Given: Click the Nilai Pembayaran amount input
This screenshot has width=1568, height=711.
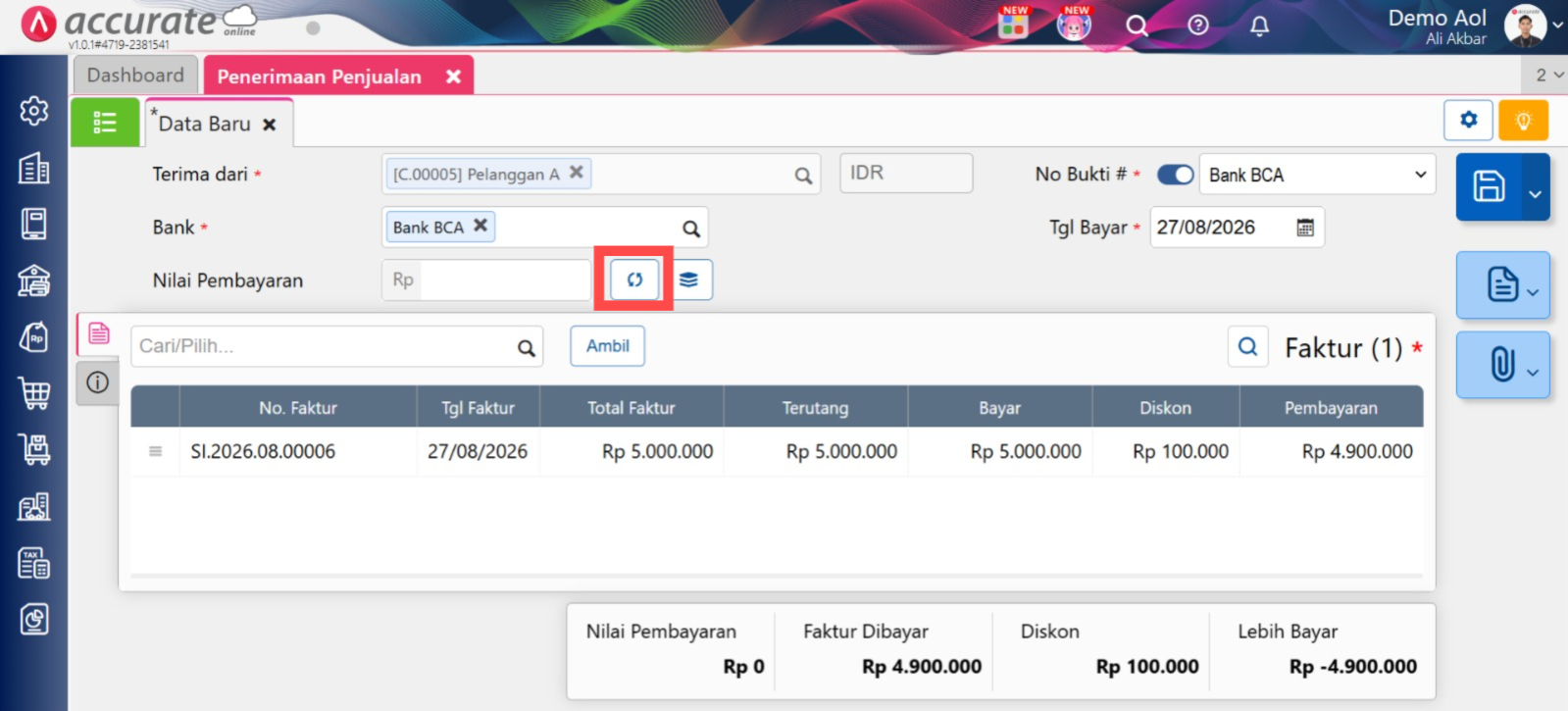Looking at the screenshot, I should (x=504, y=279).
